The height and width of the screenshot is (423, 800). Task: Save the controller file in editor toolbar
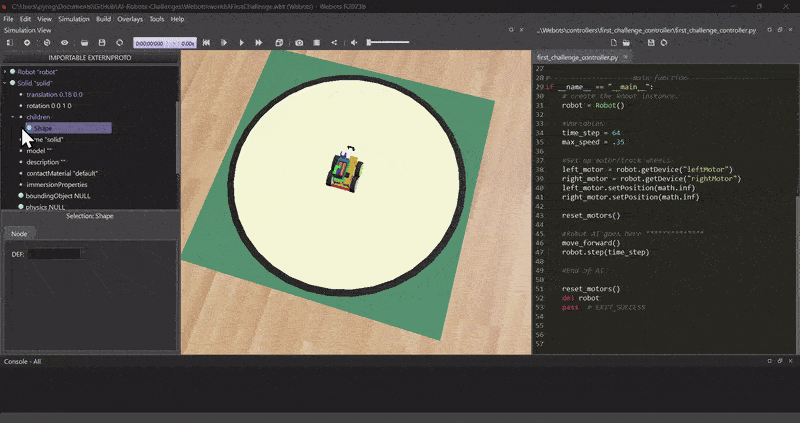click(x=651, y=43)
